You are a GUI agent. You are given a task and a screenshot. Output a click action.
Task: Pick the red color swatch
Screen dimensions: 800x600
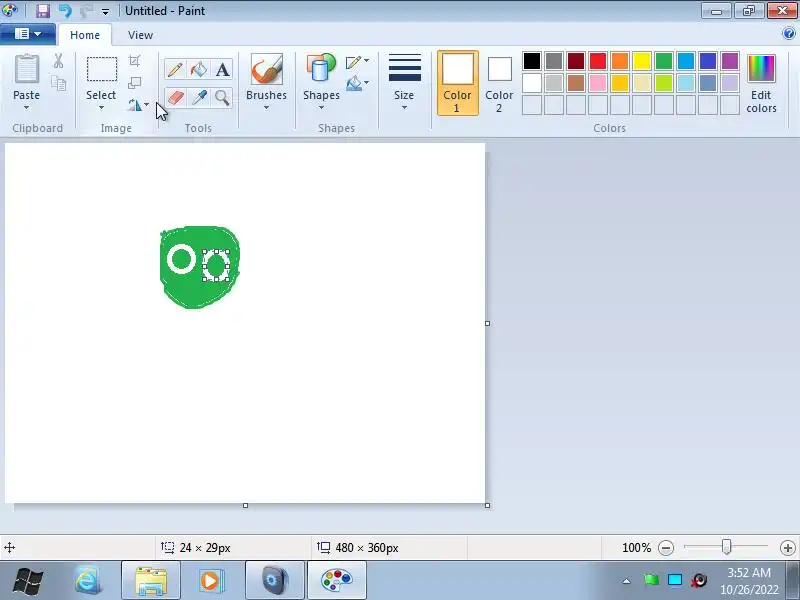[598, 61]
